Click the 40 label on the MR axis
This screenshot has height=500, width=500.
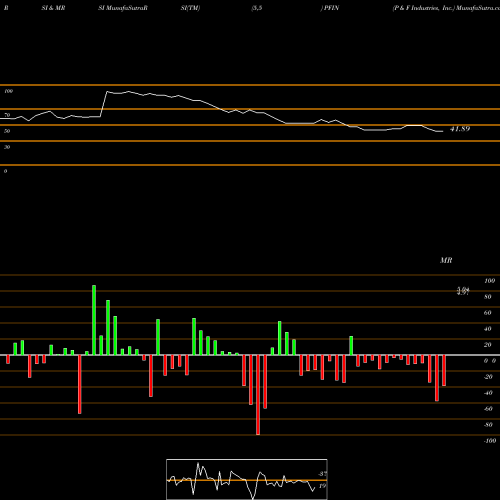pos(488,329)
